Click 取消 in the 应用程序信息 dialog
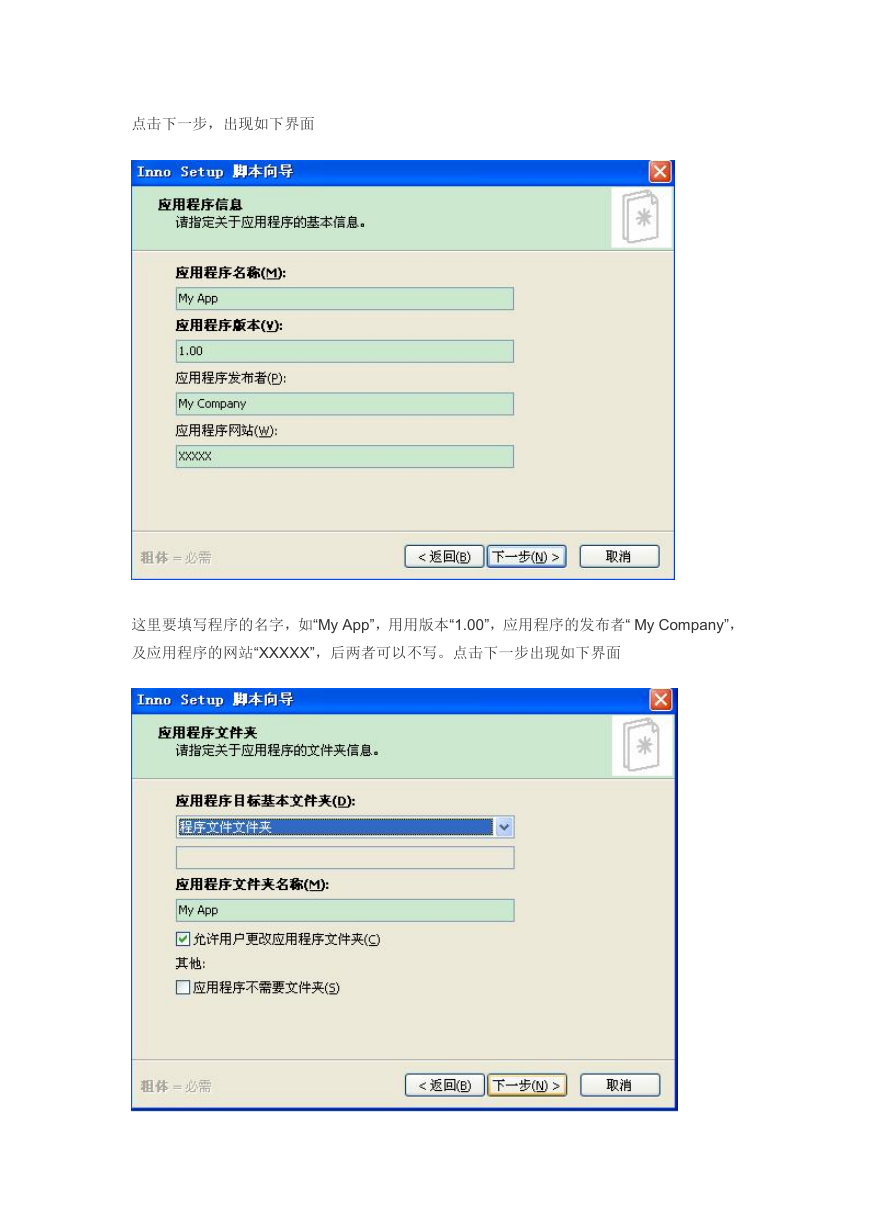The image size is (869, 1228). [x=619, y=557]
